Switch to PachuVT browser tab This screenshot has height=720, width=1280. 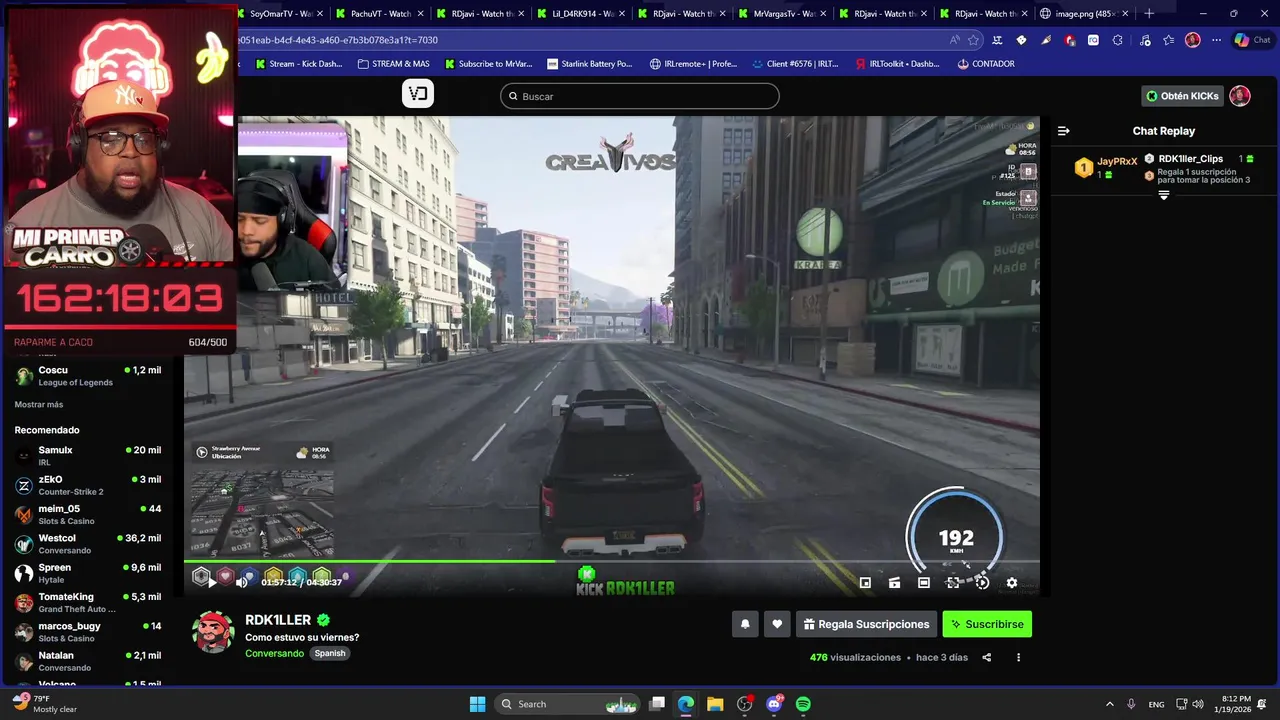coord(382,14)
